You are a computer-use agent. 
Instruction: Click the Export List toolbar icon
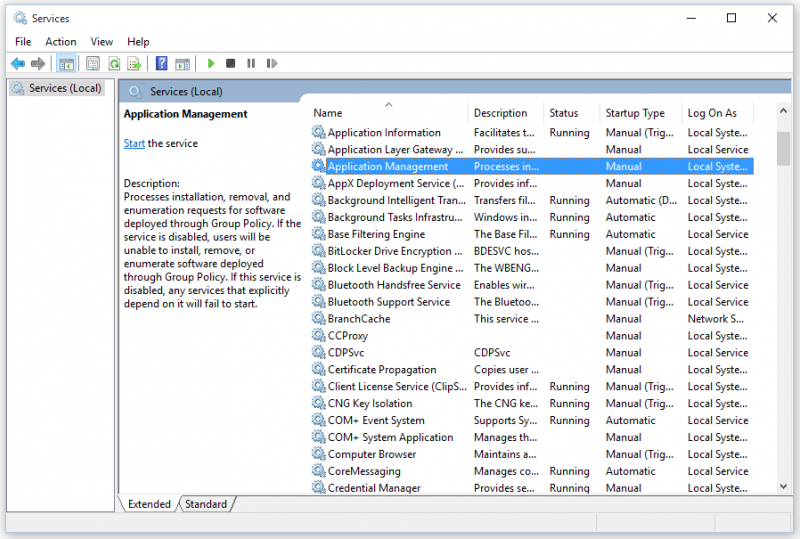point(134,64)
